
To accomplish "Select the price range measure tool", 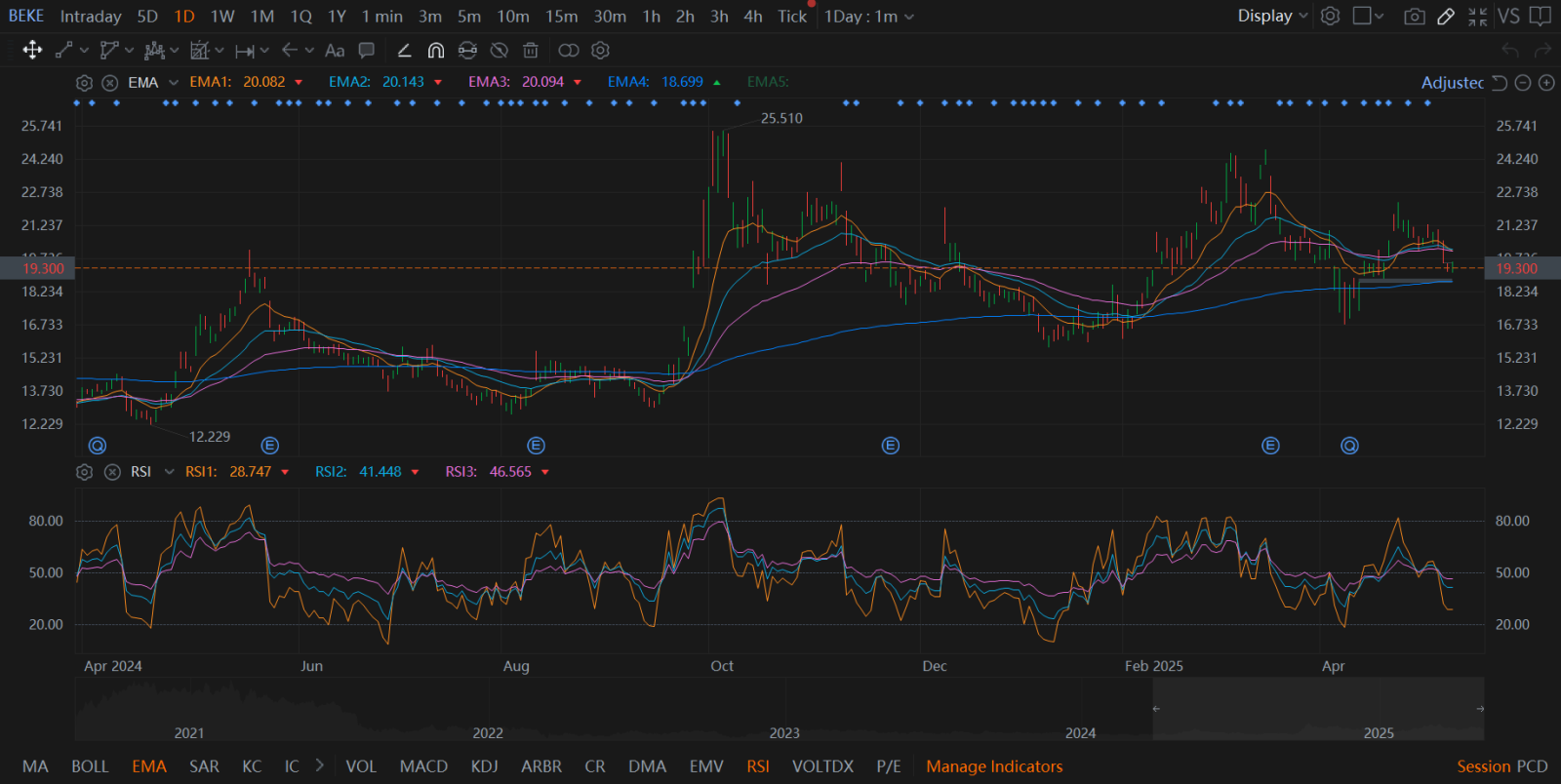I will point(245,50).
